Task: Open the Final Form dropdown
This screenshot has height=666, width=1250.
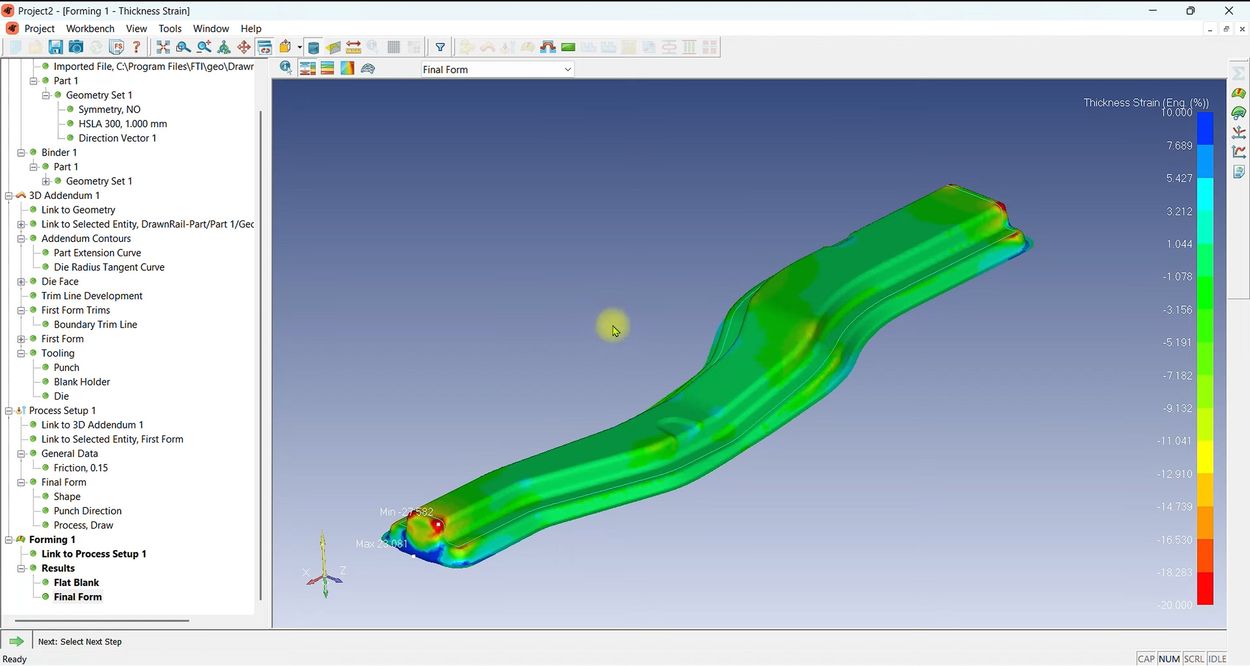Action: [x=497, y=69]
